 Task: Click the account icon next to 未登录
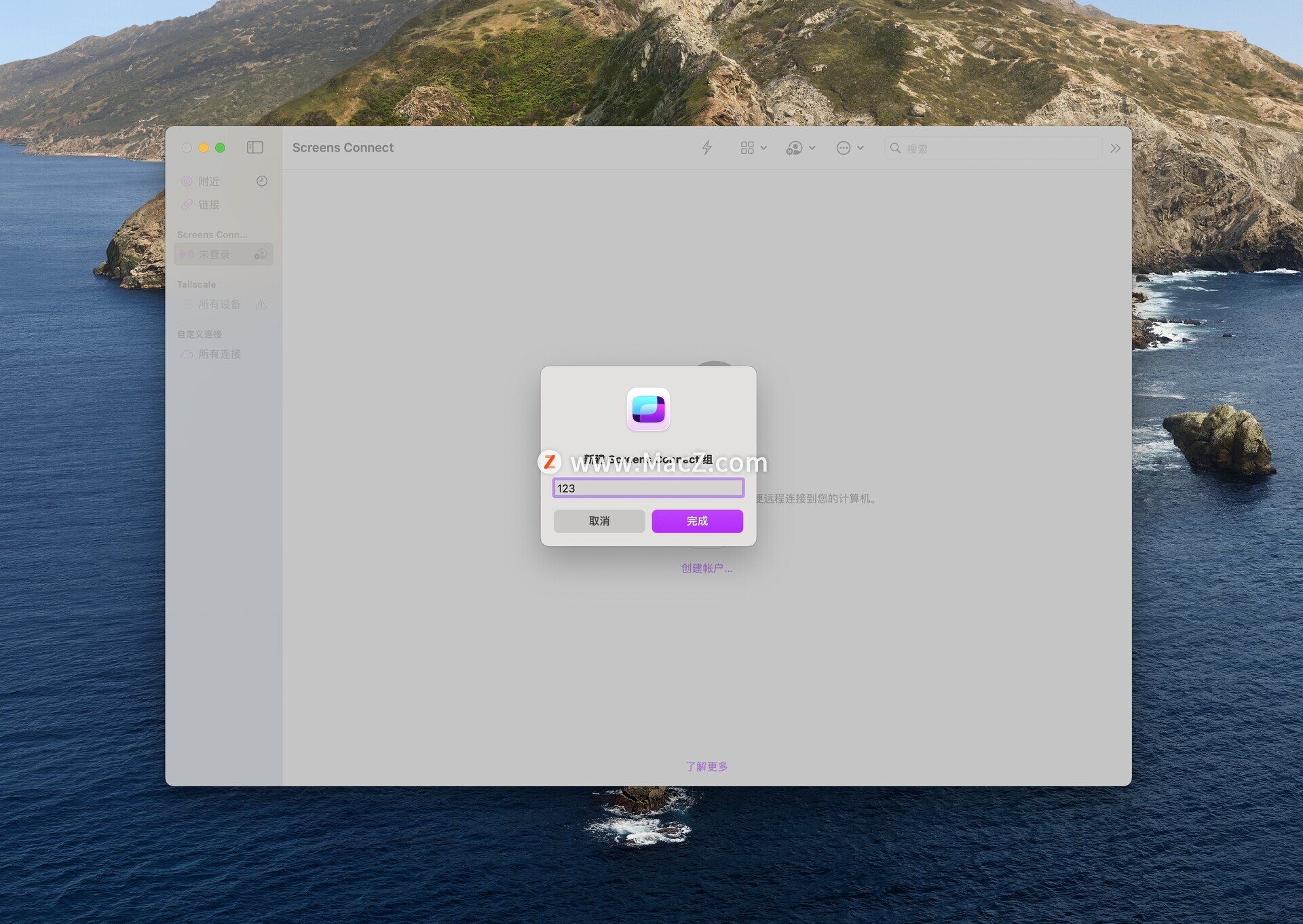click(x=261, y=254)
